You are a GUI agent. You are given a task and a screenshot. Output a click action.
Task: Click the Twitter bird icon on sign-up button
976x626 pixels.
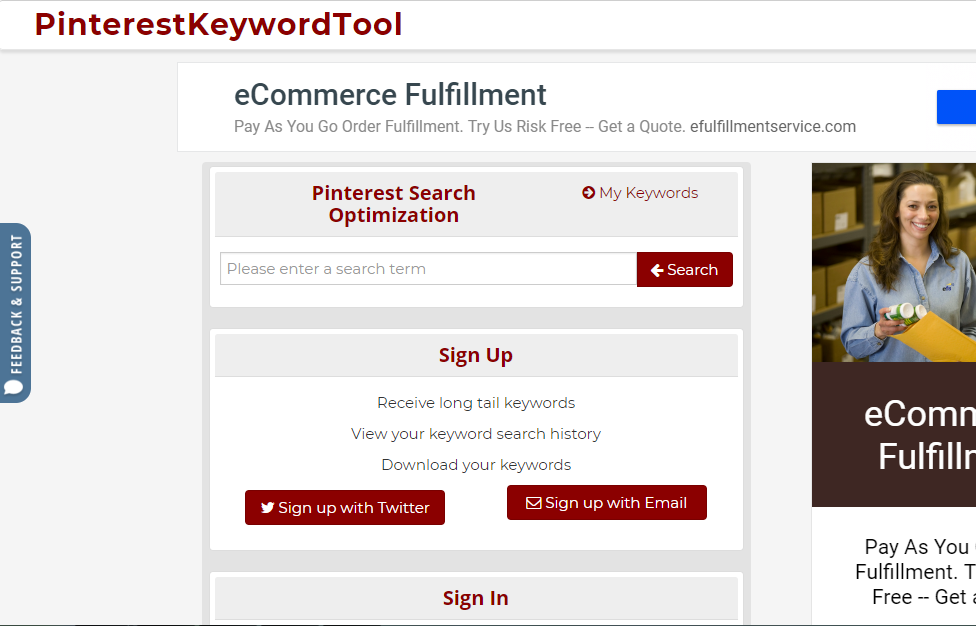pos(267,507)
